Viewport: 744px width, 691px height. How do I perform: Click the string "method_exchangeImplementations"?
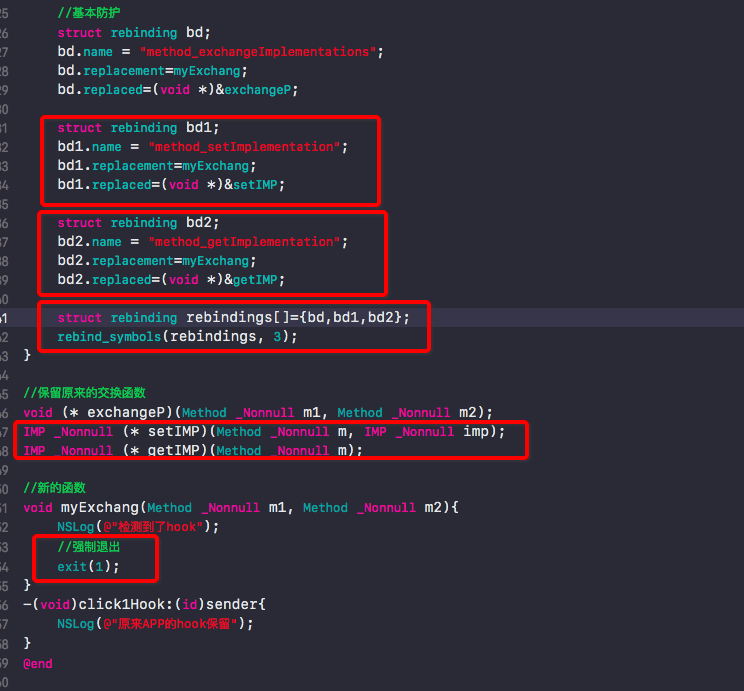tap(258, 52)
